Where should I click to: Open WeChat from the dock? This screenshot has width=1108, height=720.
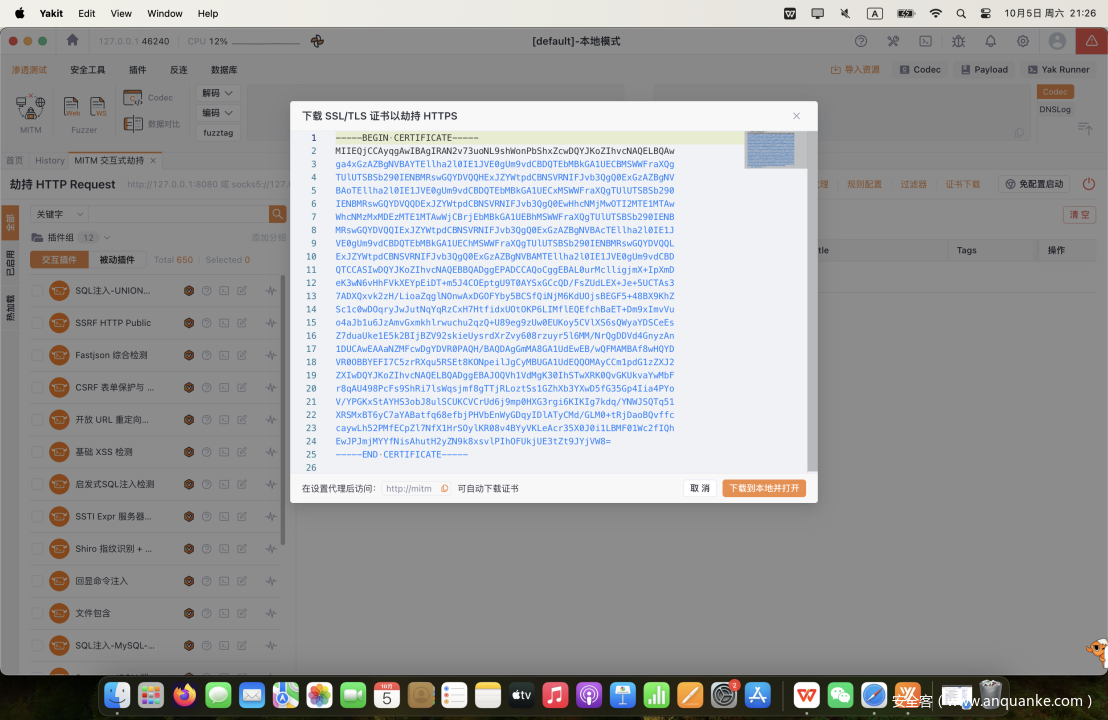[x=840, y=695]
